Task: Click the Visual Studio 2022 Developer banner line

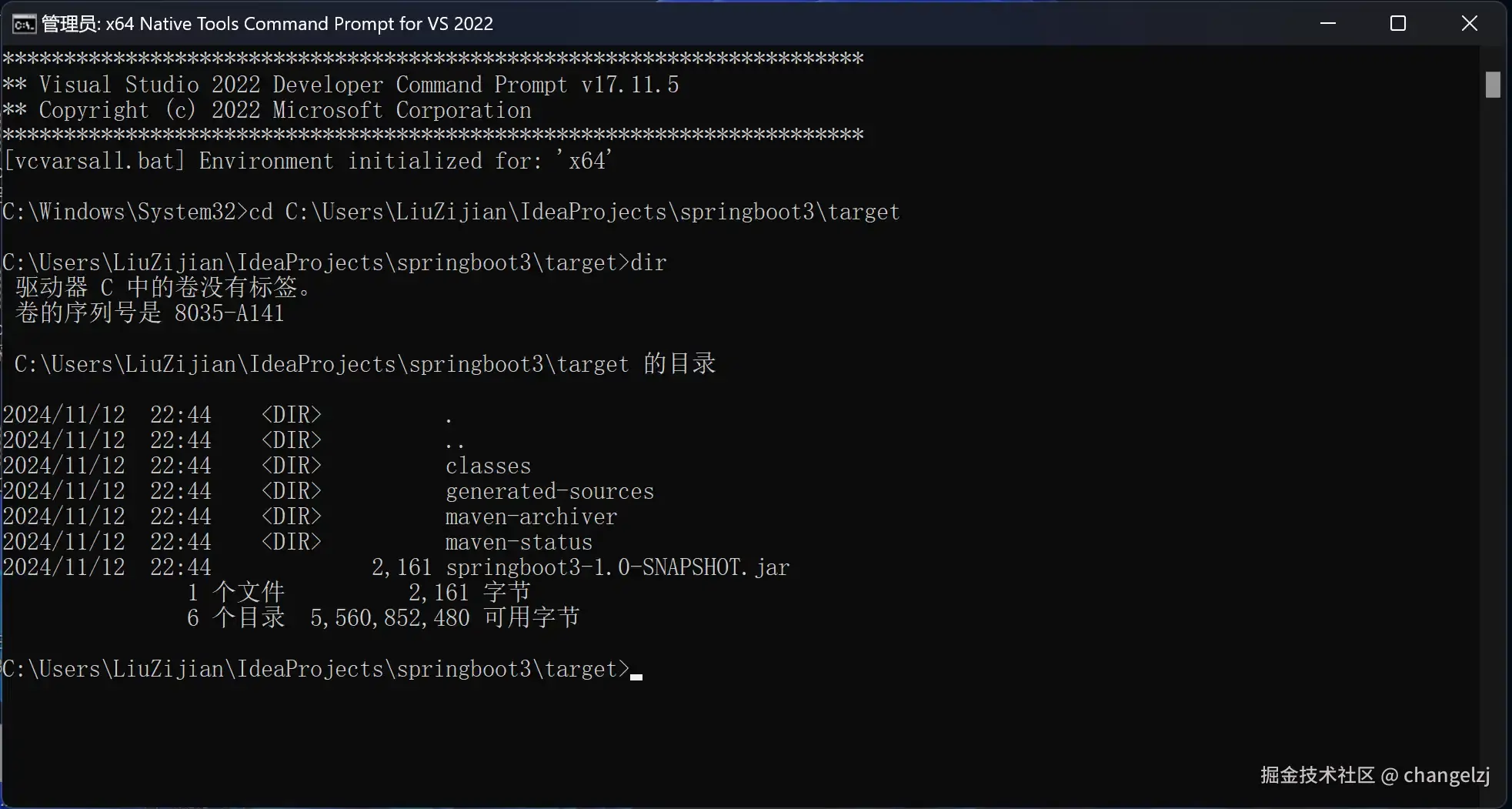Action: pyautogui.click(x=341, y=85)
